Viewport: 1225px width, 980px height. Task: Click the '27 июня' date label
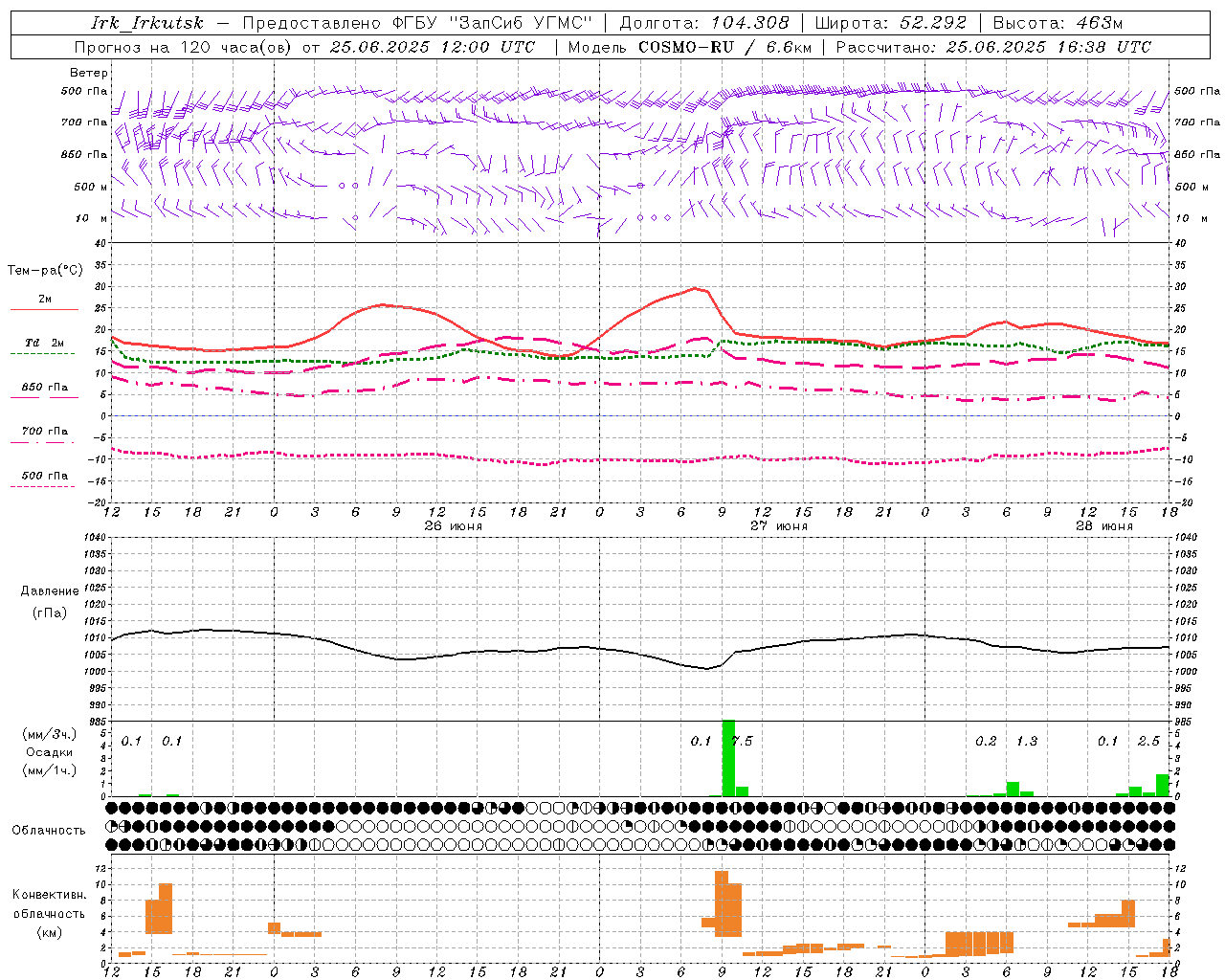click(779, 526)
